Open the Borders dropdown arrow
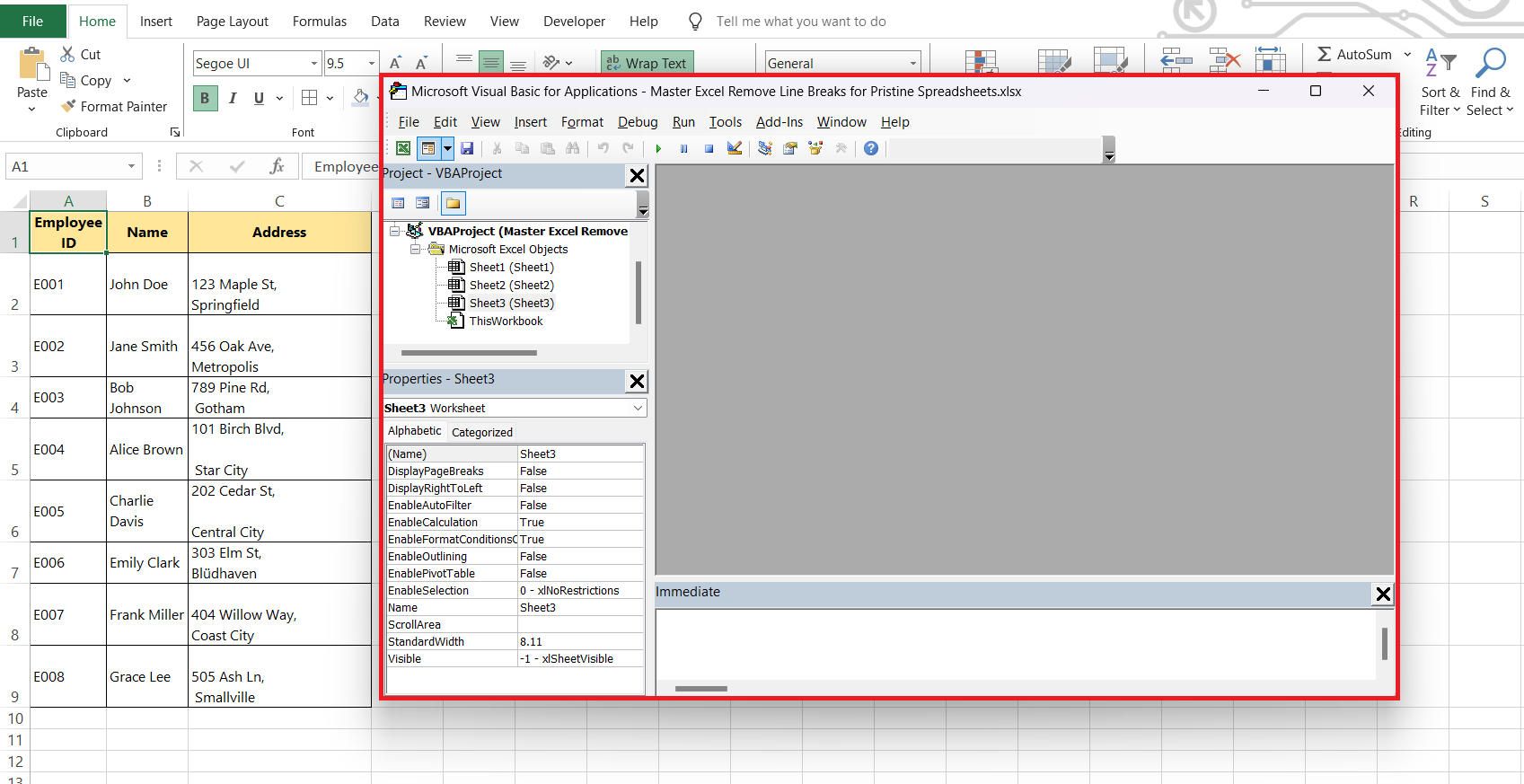The image size is (1524, 784). [x=330, y=98]
